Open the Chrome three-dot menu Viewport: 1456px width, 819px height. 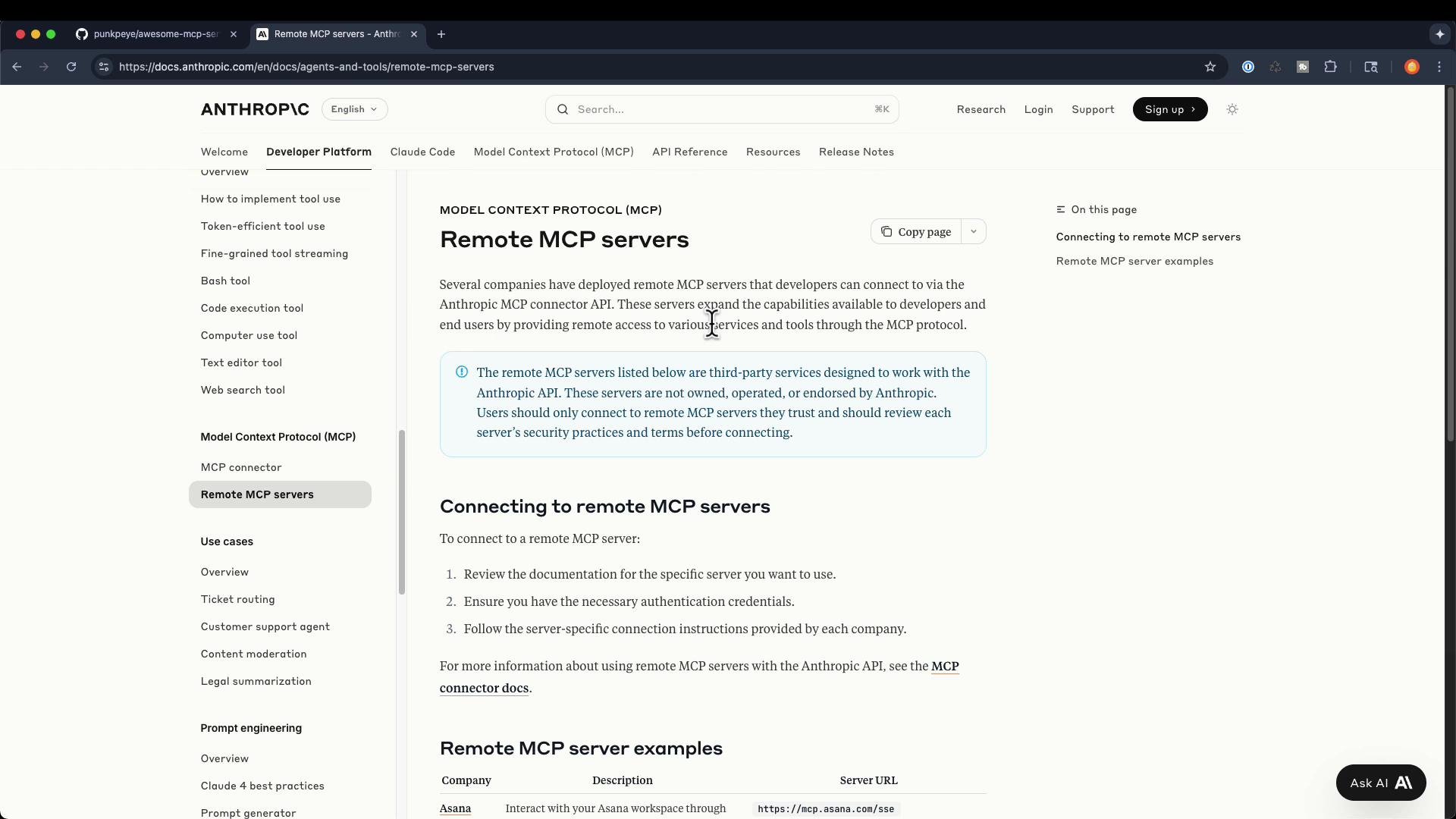point(1439,67)
